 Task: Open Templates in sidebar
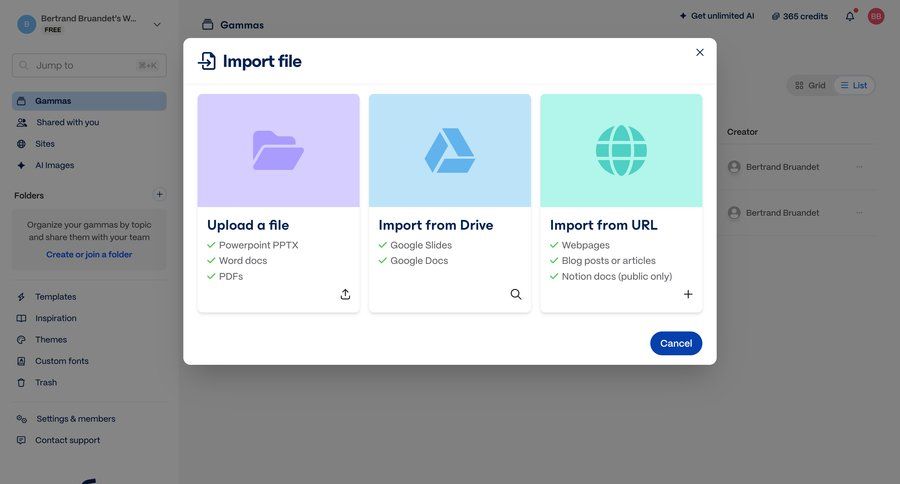pyautogui.click(x=55, y=297)
